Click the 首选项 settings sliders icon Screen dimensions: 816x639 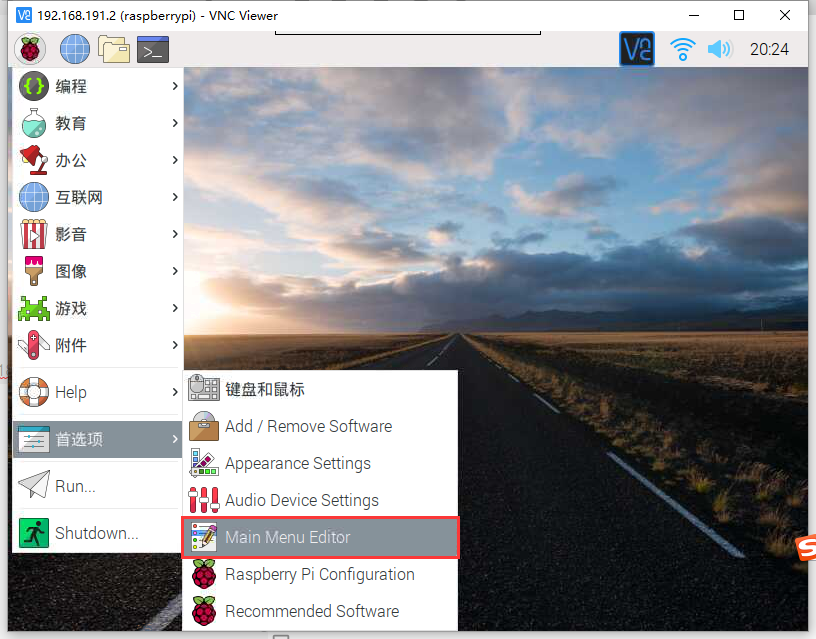click(34, 439)
